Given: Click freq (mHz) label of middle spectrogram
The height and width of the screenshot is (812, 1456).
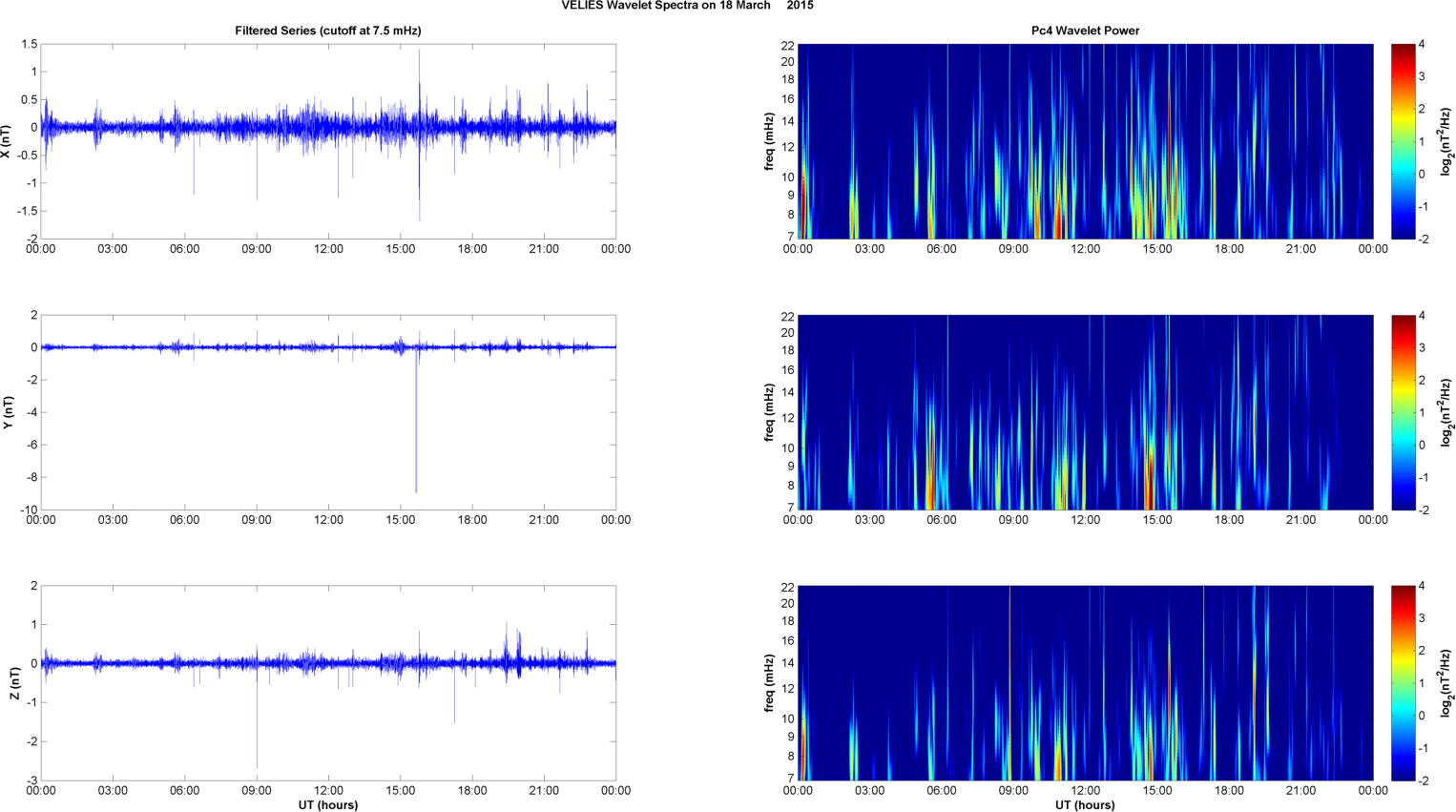Looking at the screenshot, I should pyautogui.click(x=769, y=412).
